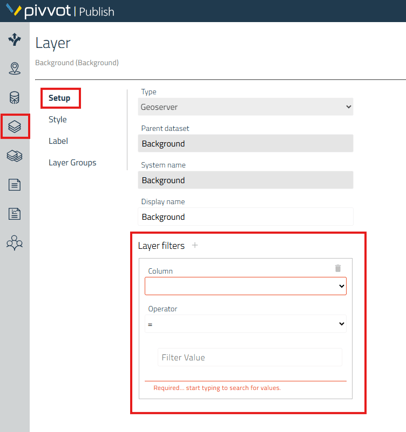Open the arrows hub icon in sidebar
406x432 pixels.
click(x=15, y=39)
